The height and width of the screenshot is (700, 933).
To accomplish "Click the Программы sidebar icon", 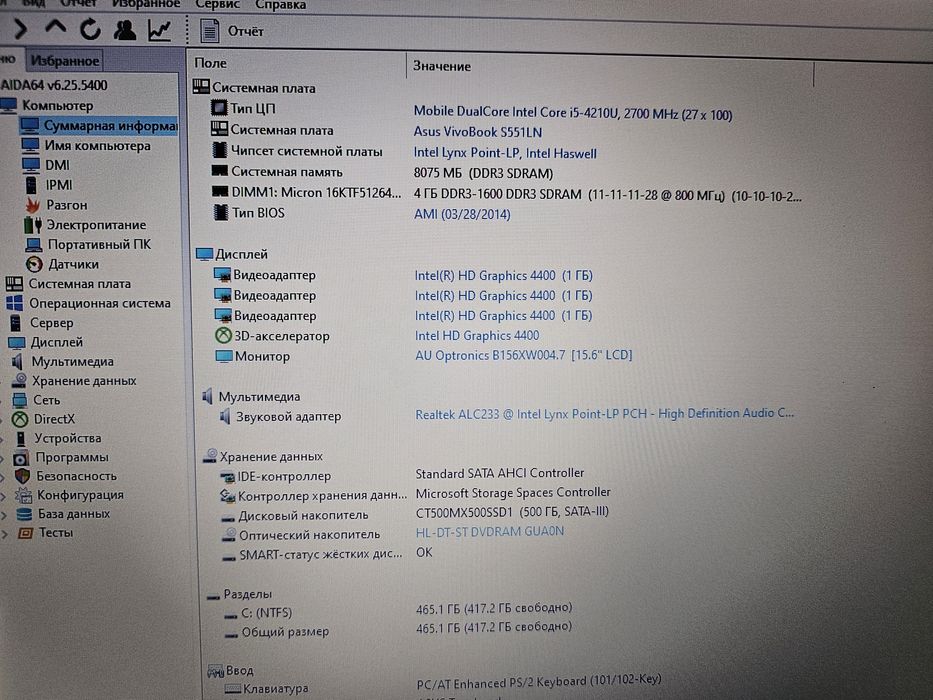I will [x=21, y=458].
